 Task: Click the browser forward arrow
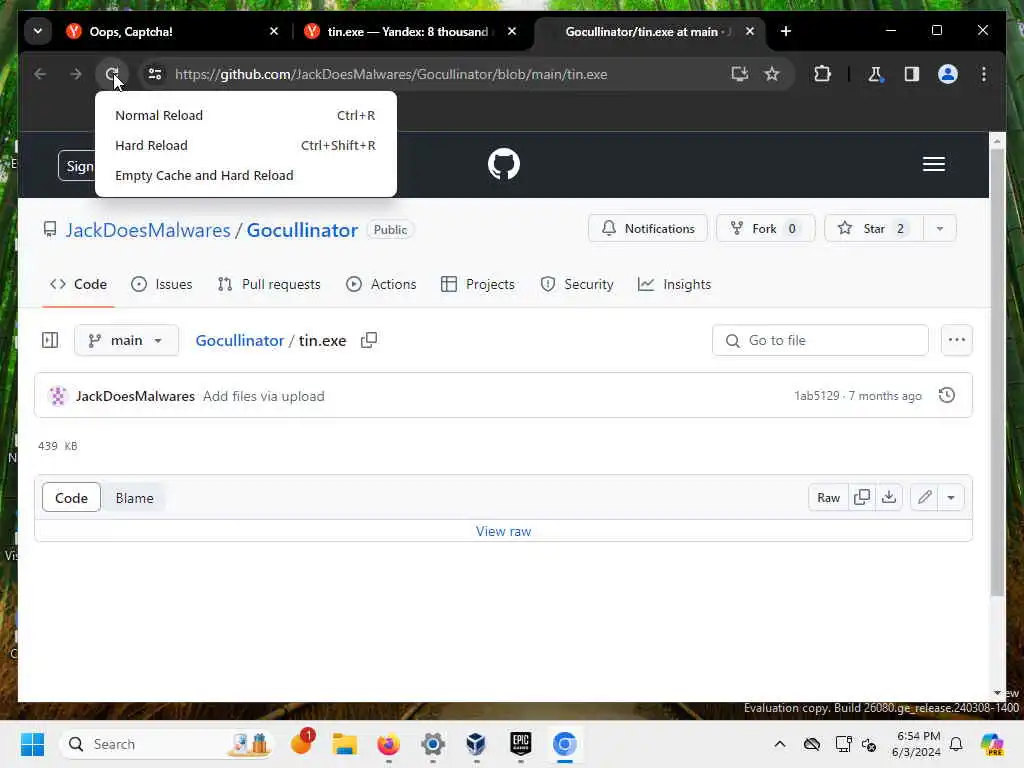point(76,74)
